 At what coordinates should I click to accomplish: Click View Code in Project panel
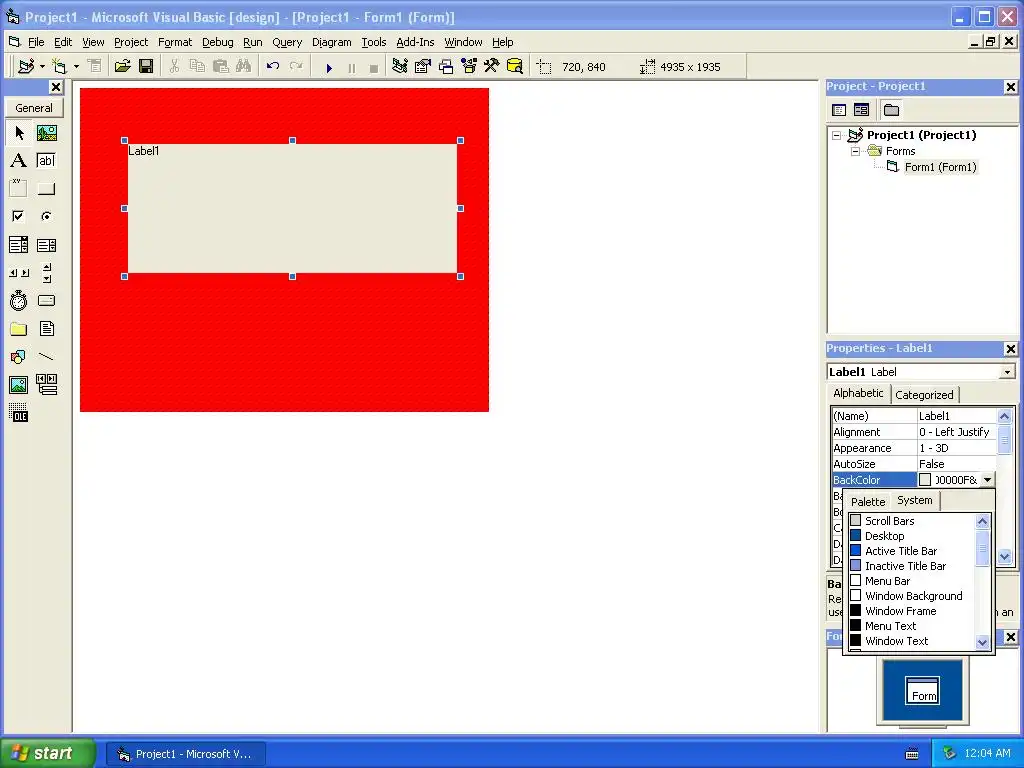pos(839,110)
